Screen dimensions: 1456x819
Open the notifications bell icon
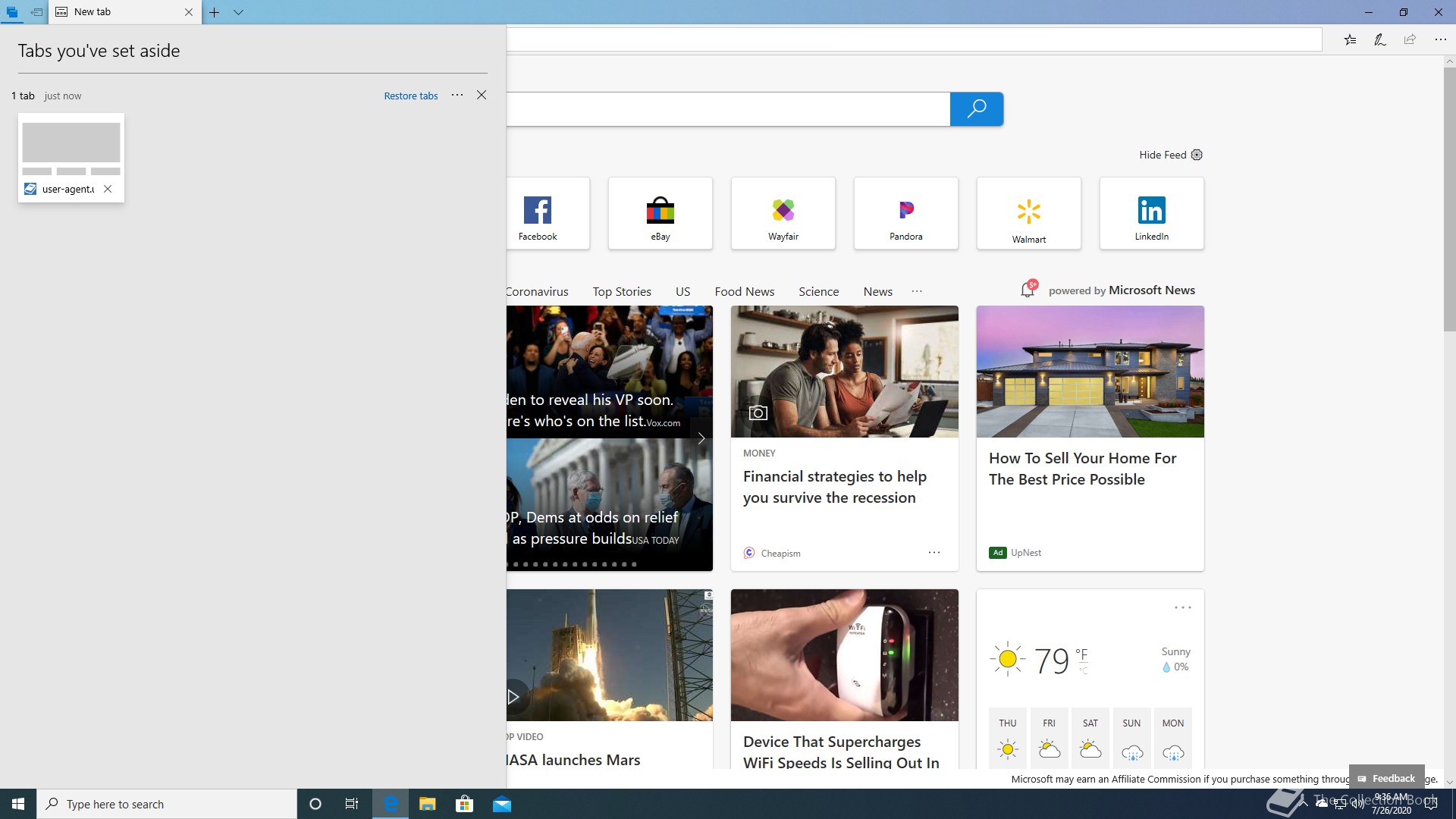tap(1028, 289)
